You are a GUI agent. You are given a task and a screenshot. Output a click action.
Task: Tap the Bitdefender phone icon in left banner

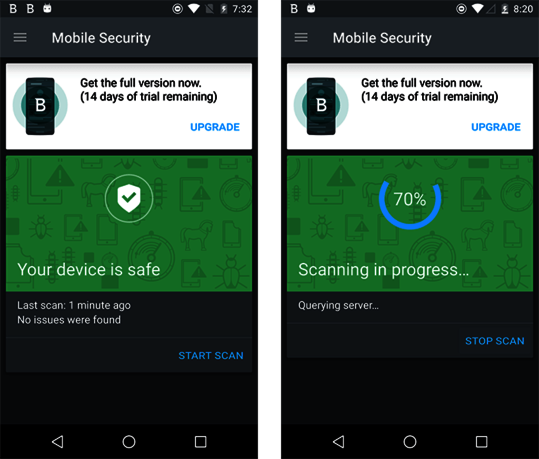click(x=40, y=106)
